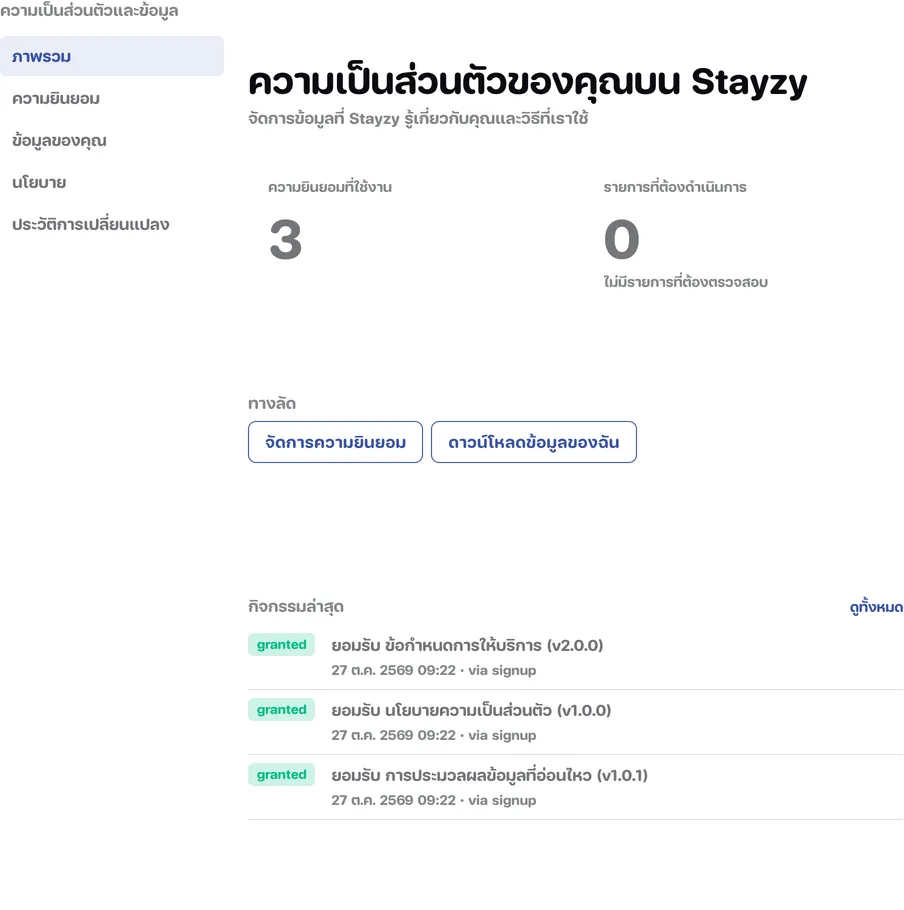Viewport: 904px width, 910px height.
Task: Click the active consents count 3
Action: point(285,240)
